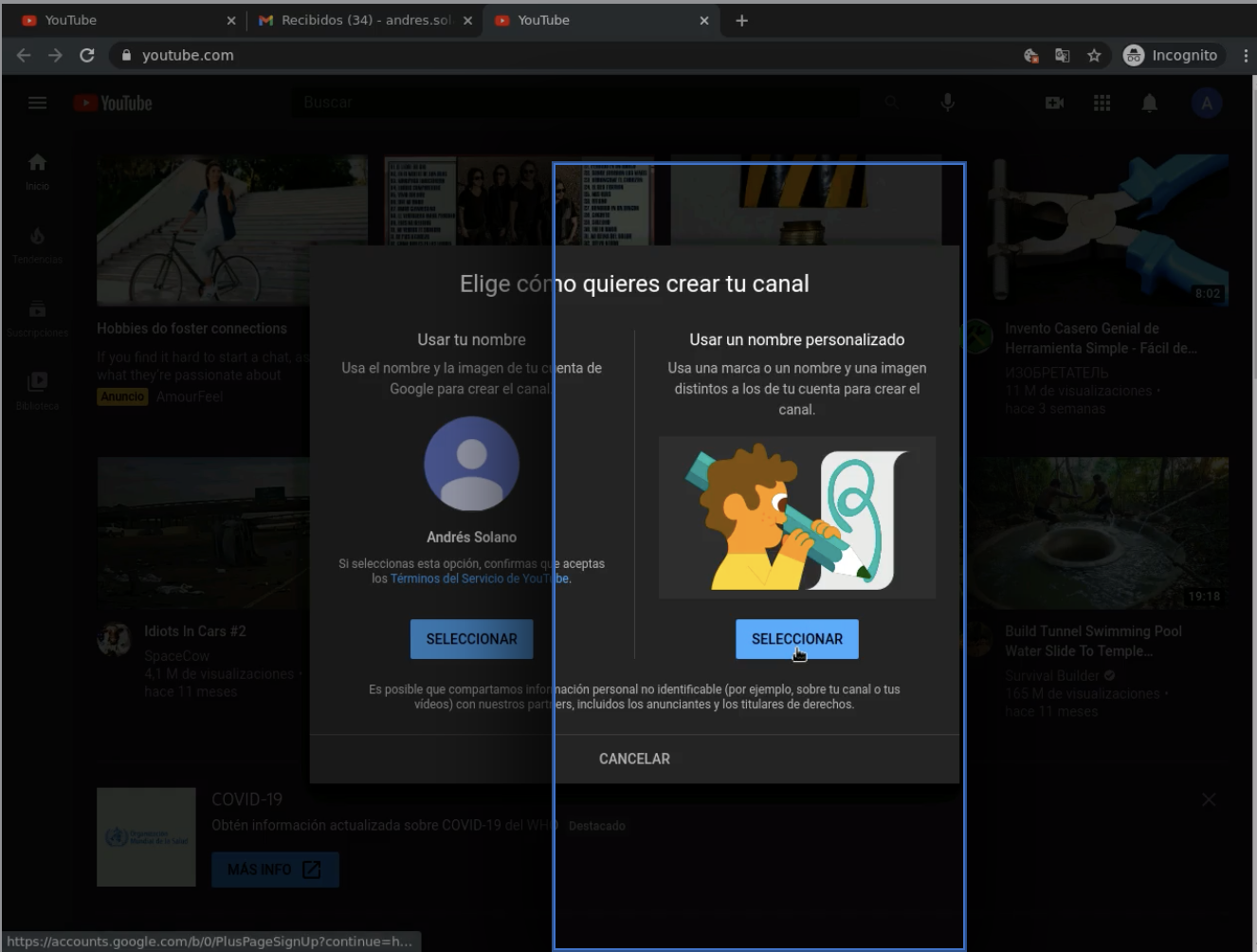The image size is (1257, 952).
Task: Click SELECCIONAR under Usar un nombre personalizado
Action: tap(796, 639)
